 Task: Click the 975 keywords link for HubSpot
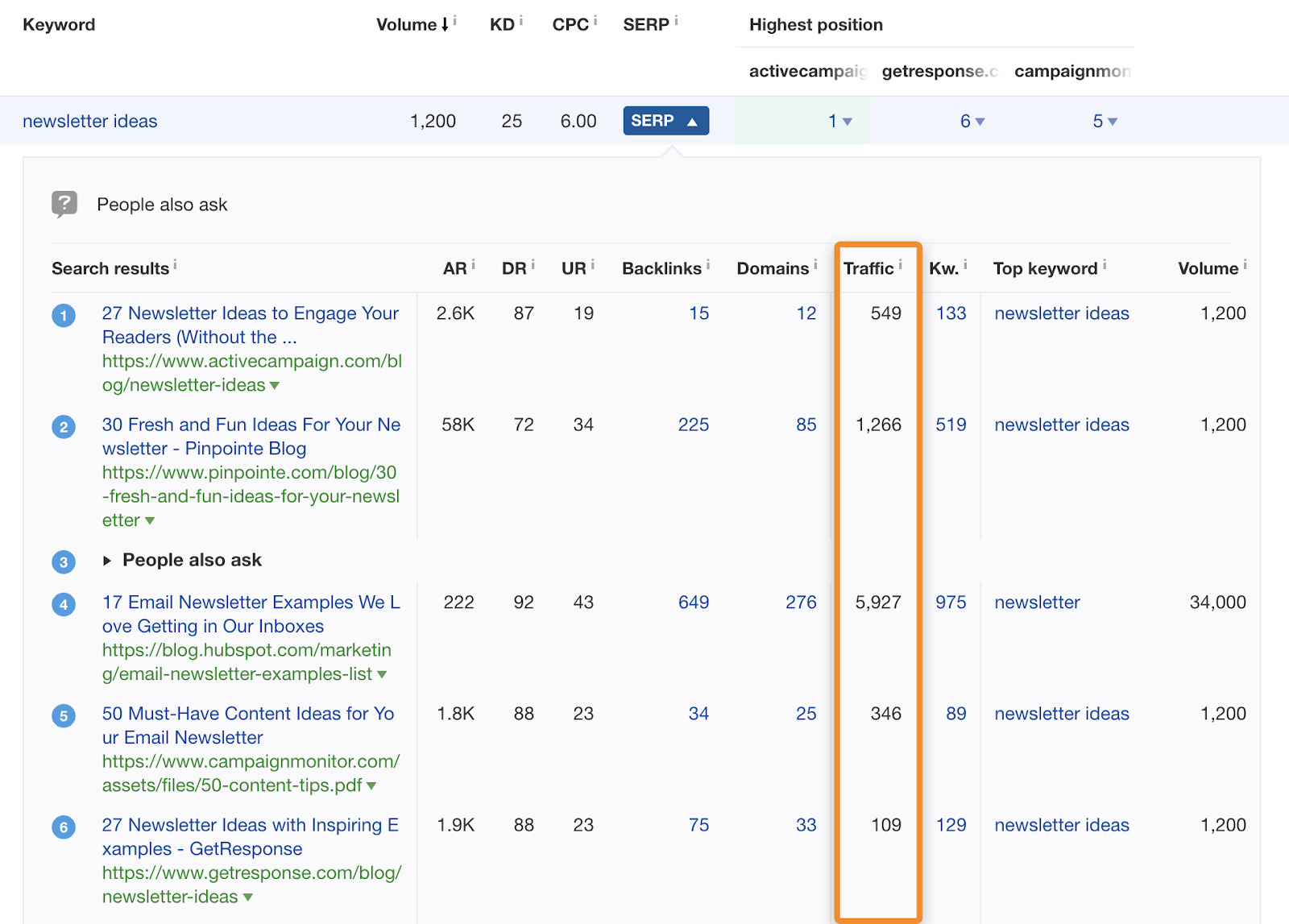pyautogui.click(x=951, y=602)
